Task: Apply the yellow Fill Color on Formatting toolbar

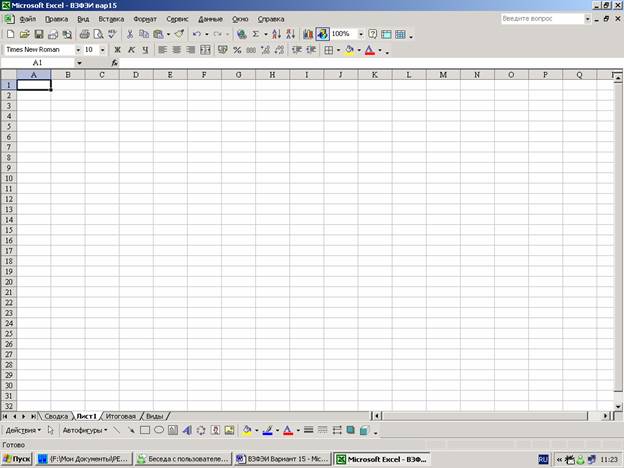Action: [x=349, y=50]
